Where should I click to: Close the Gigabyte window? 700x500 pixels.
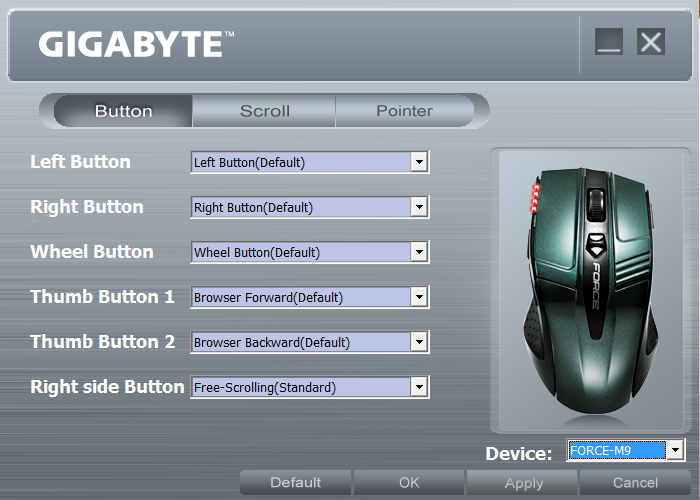coord(651,42)
